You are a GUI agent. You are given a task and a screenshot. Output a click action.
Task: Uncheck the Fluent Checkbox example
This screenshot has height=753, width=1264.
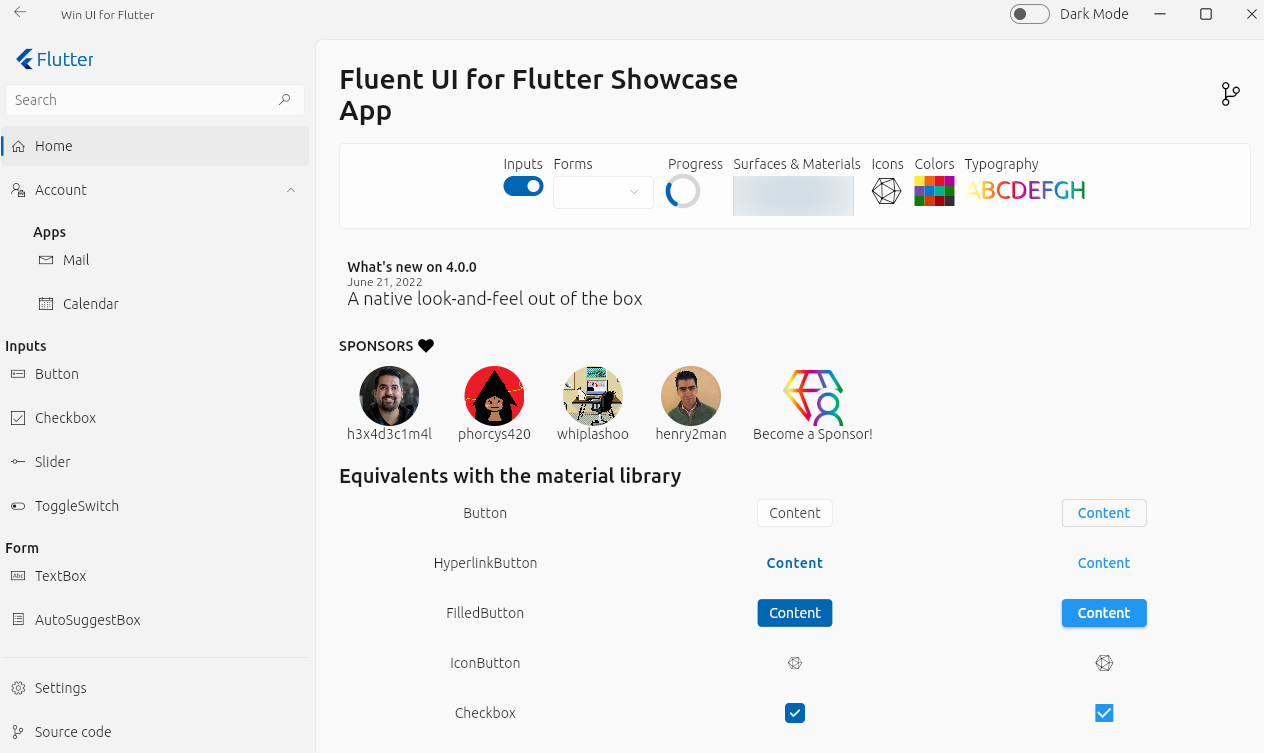point(795,713)
